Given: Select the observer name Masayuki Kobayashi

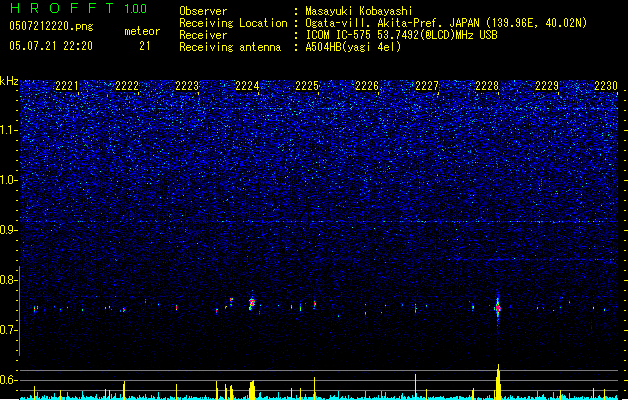Looking at the screenshot, I should click(359, 11).
